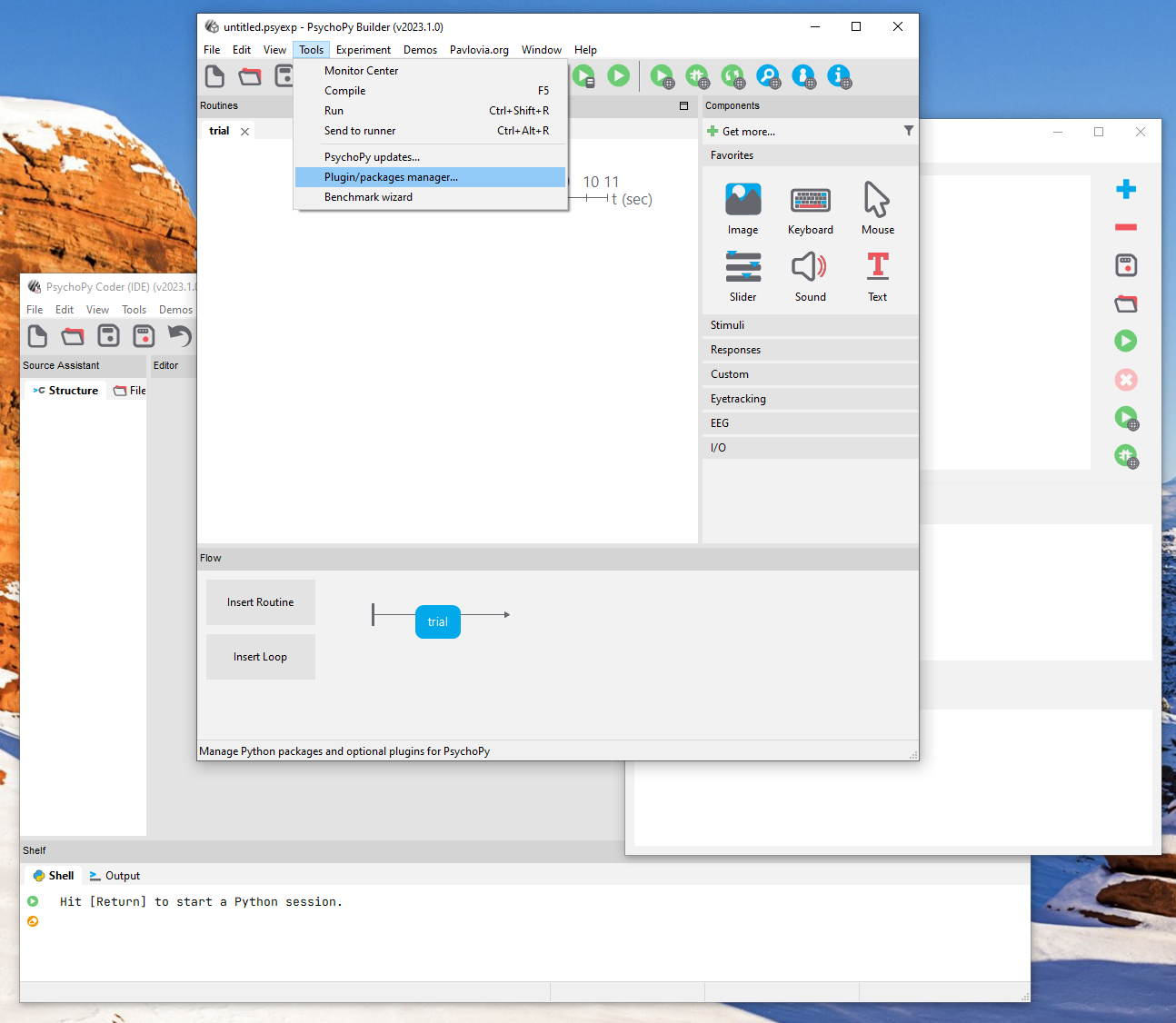
Task: Click the blue plus icon in Runner window
Action: pyautogui.click(x=1126, y=189)
